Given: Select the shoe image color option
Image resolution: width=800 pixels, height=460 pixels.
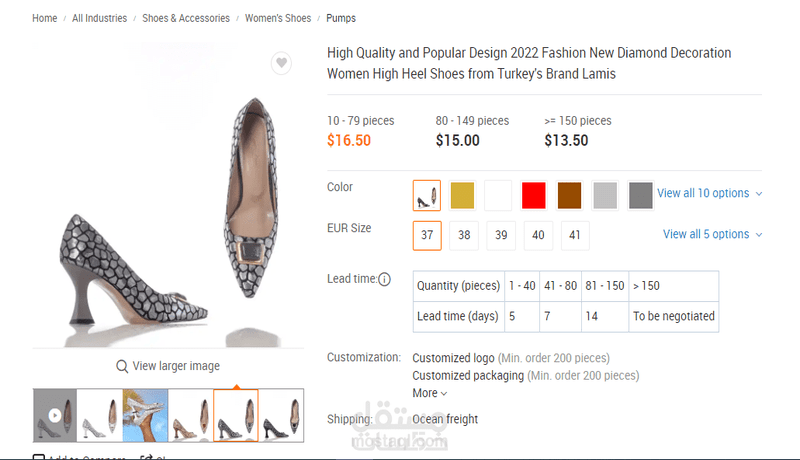Looking at the screenshot, I should 427,194.
